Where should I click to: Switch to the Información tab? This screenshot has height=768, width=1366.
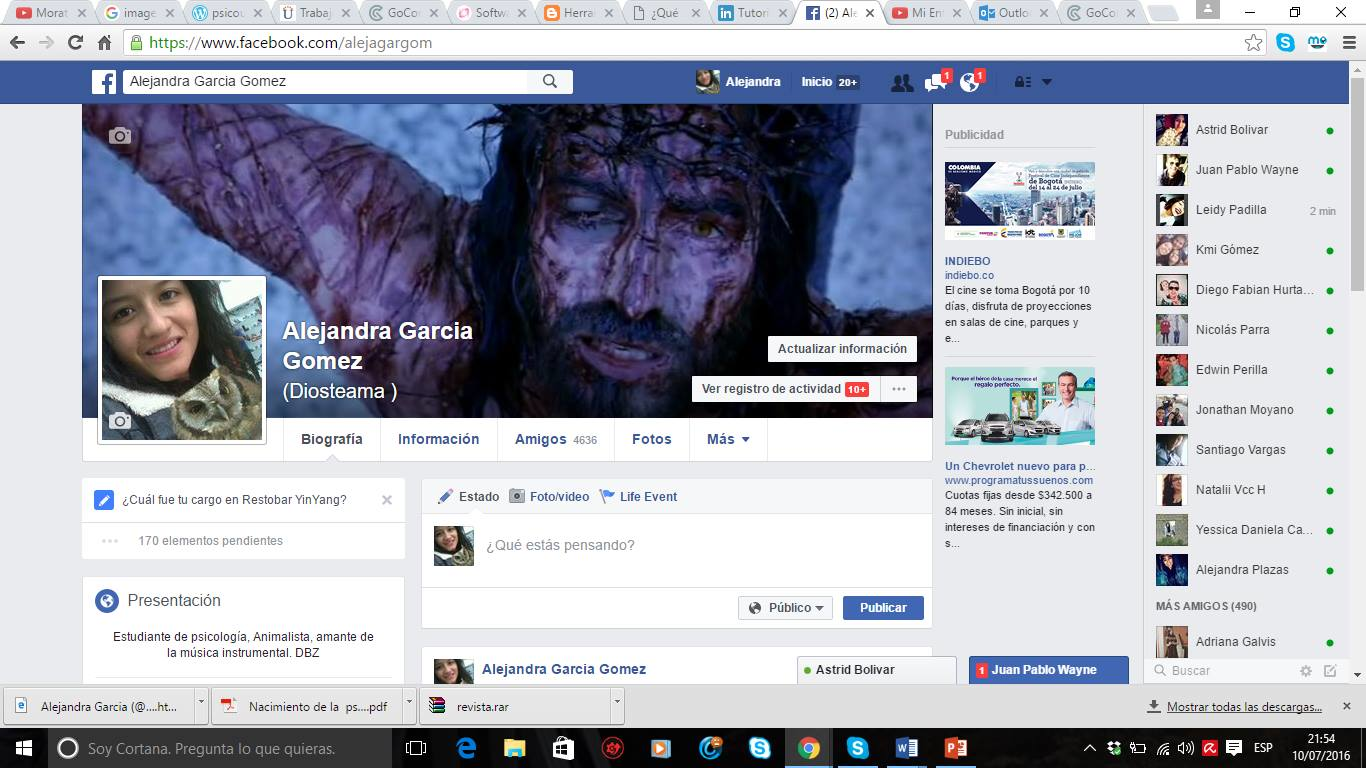point(438,439)
